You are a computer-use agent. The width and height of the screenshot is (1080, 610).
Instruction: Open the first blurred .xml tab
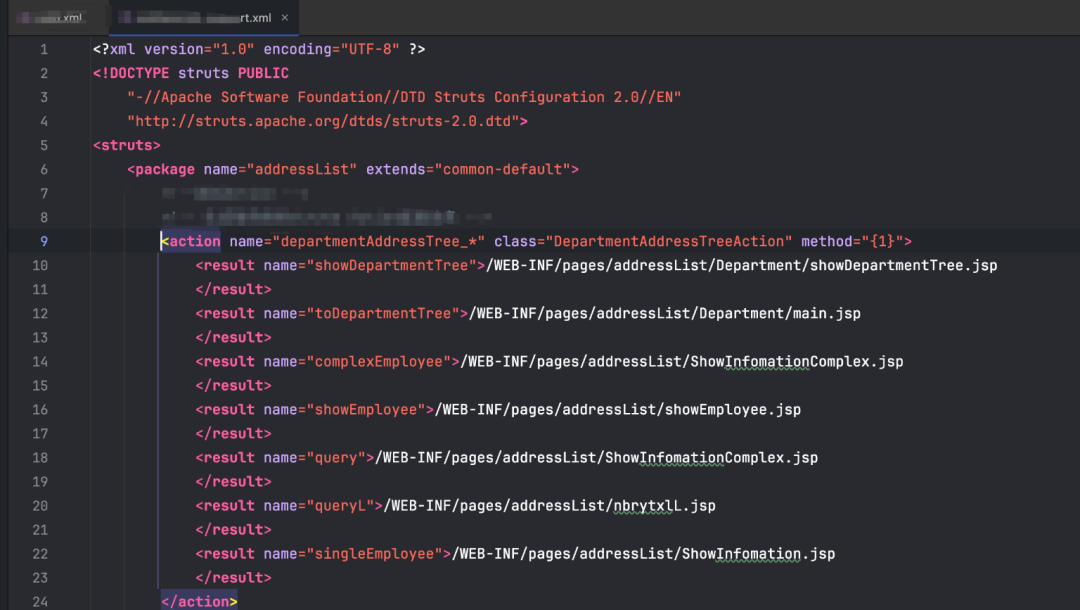click(52, 18)
